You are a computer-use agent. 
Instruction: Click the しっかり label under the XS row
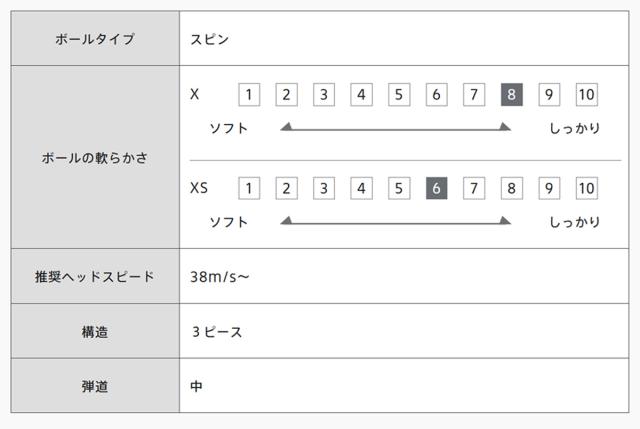pos(574,221)
